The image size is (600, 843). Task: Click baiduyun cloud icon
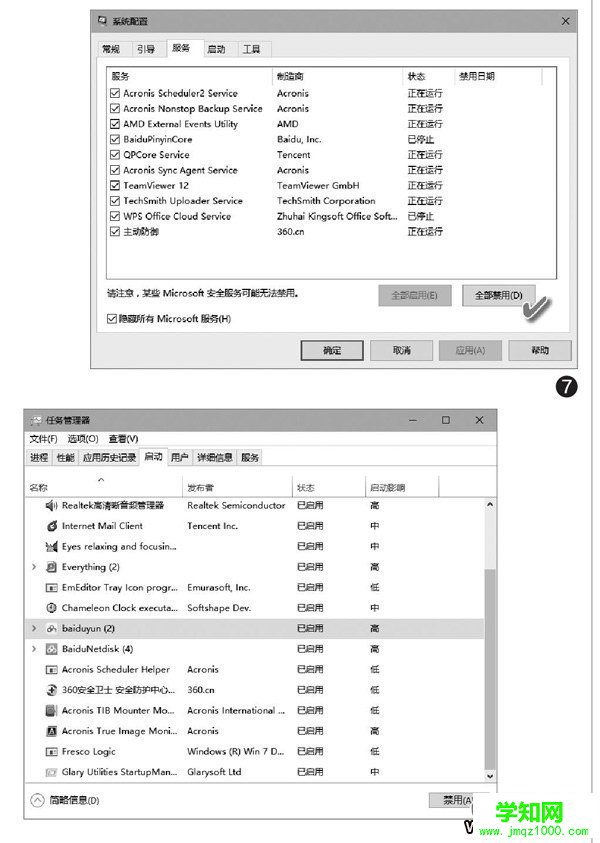click(x=52, y=628)
